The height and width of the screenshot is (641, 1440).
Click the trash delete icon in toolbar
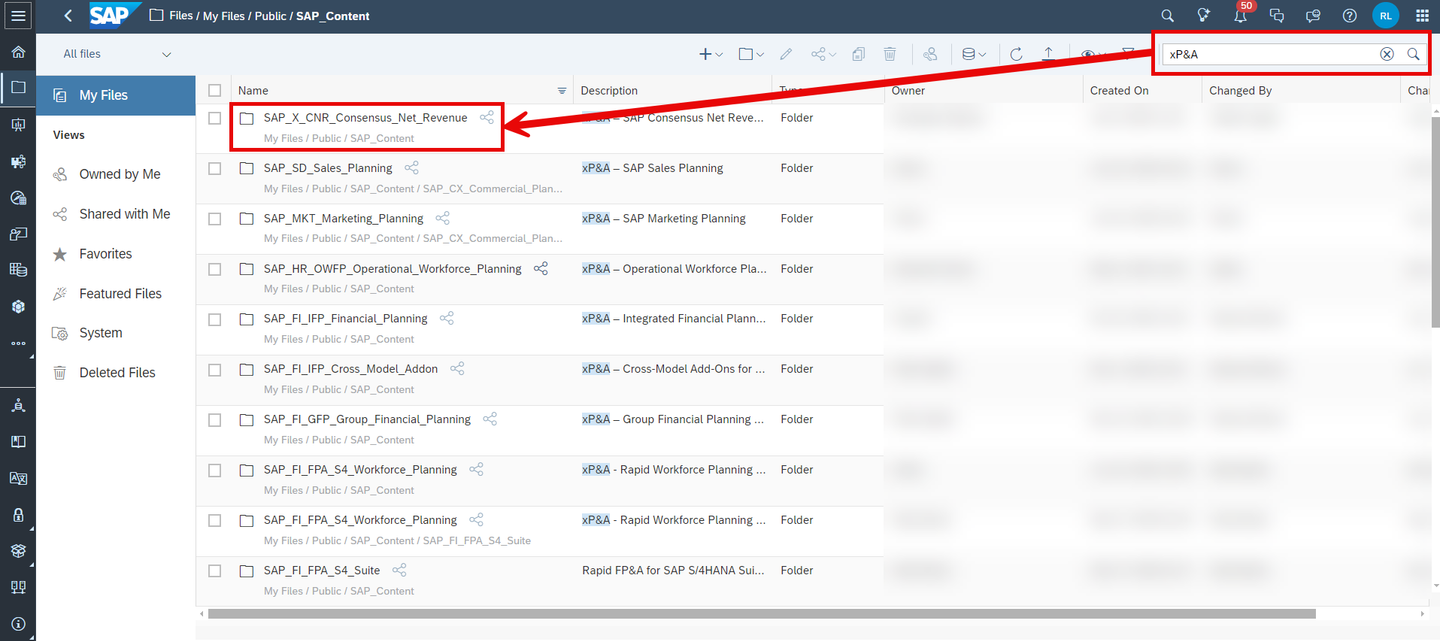point(890,54)
